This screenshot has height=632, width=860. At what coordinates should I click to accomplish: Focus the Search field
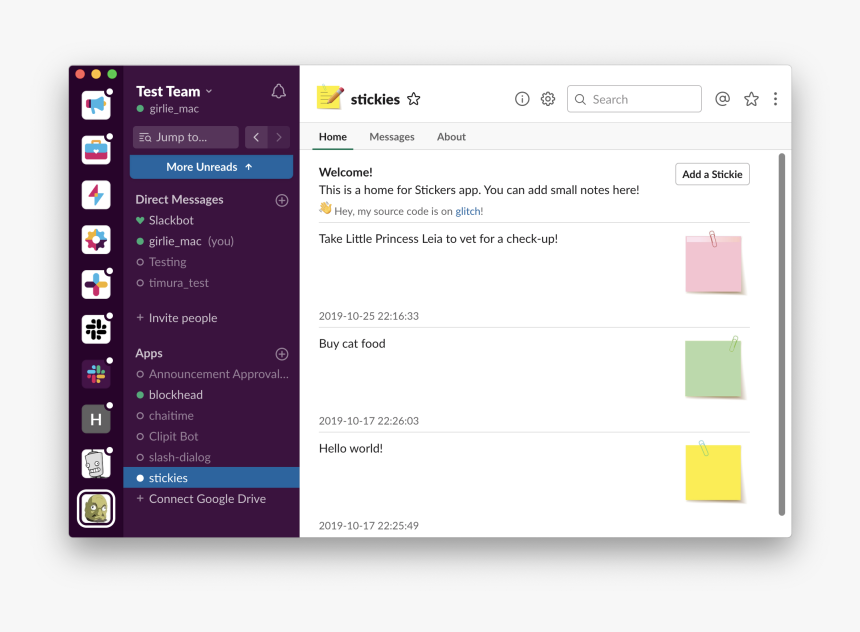pos(634,99)
